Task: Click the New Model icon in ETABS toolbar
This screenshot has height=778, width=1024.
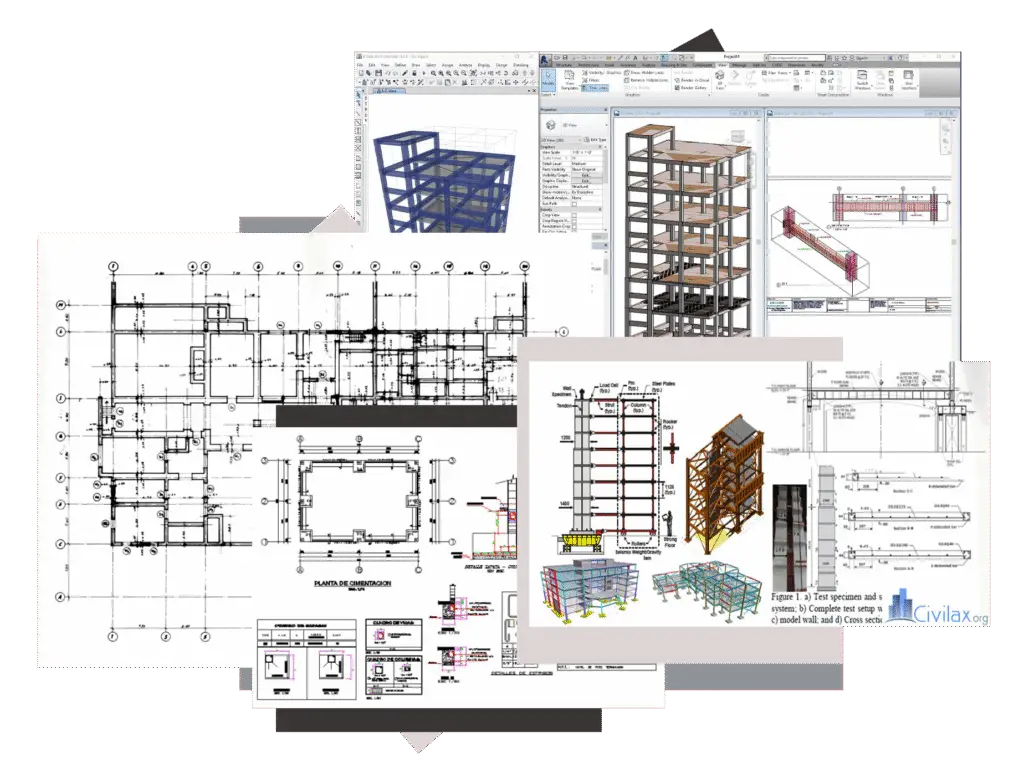Action: [362, 73]
